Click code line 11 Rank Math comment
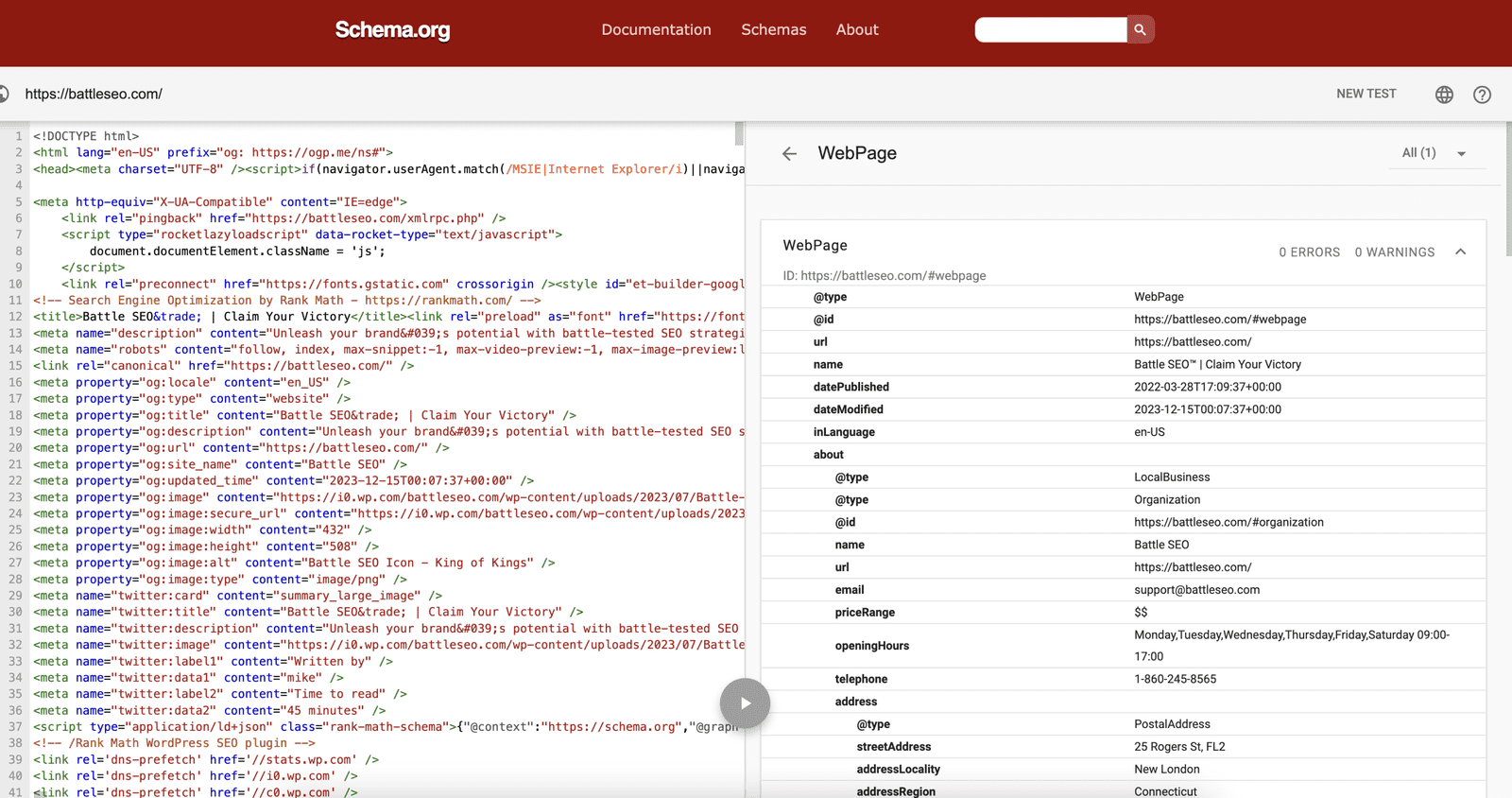 tap(286, 301)
